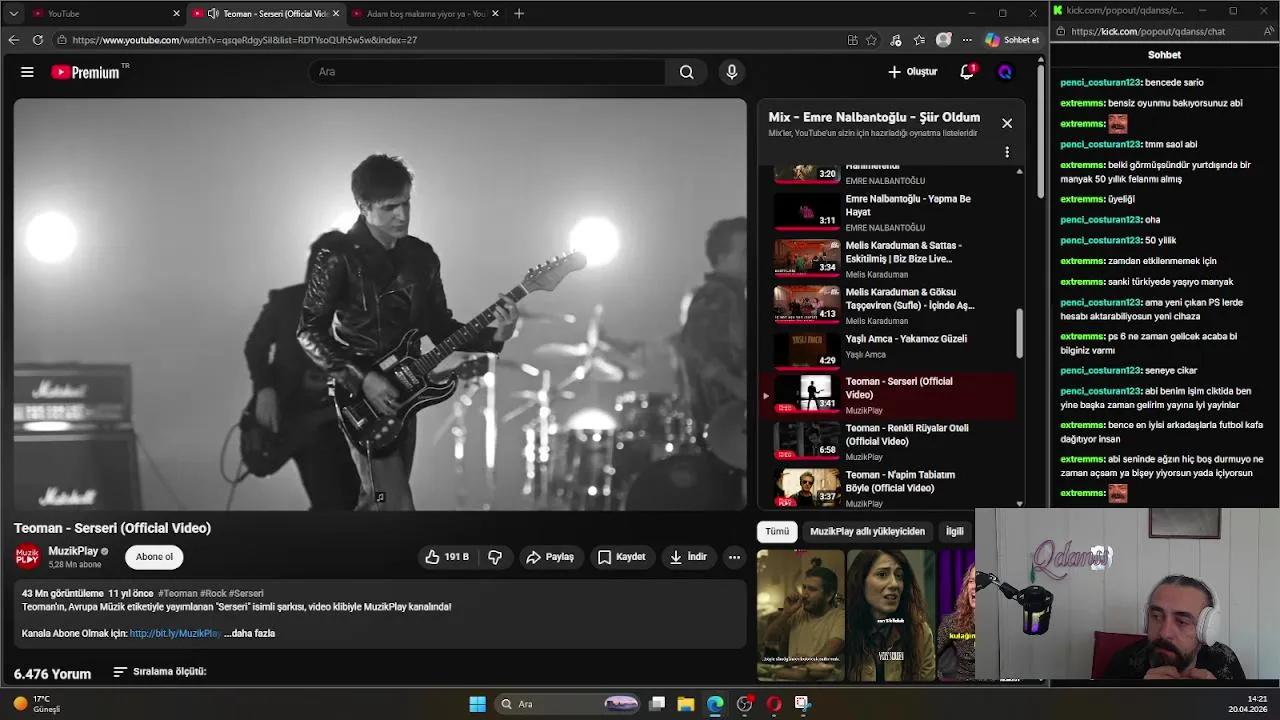Add page to favorites star icon
This screenshot has width=1280, height=720.
point(872,40)
